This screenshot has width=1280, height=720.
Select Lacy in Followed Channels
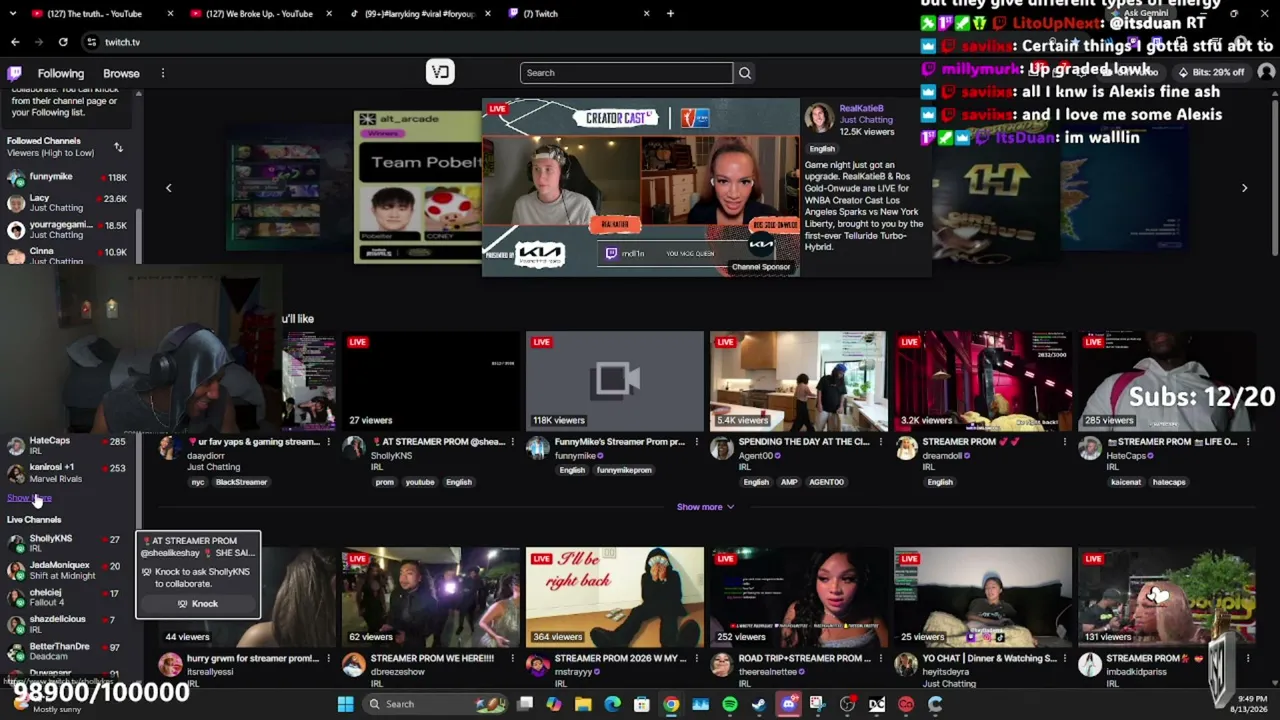tap(68, 203)
